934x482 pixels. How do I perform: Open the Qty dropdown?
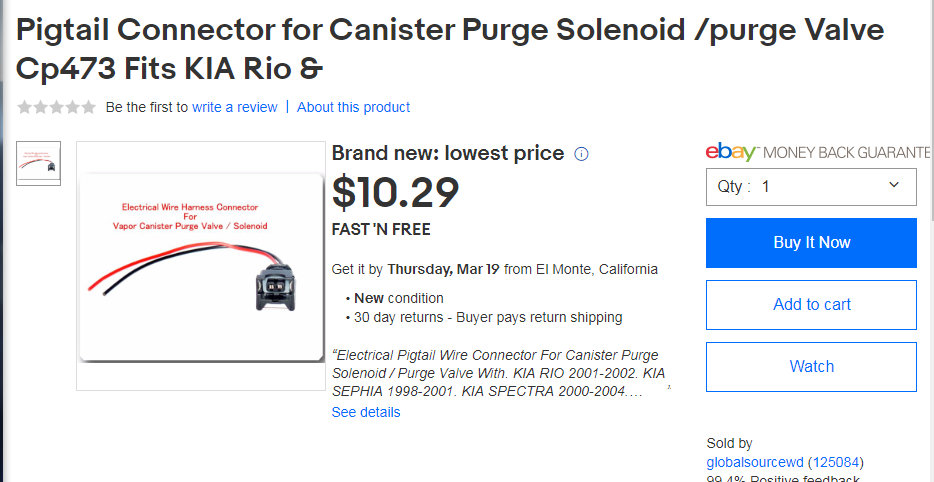point(811,186)
